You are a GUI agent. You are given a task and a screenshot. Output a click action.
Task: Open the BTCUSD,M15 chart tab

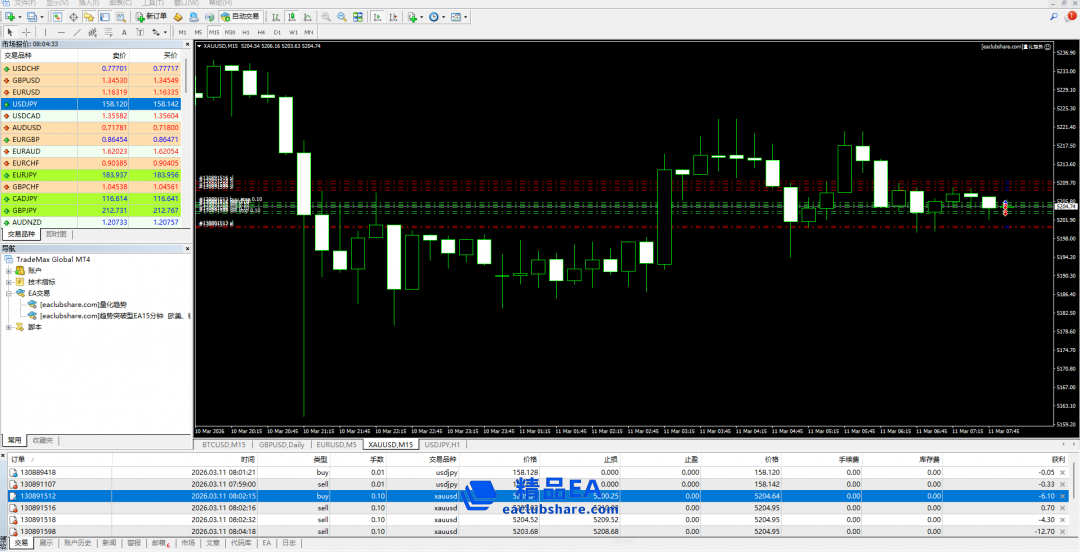click(x=223, y=443)
